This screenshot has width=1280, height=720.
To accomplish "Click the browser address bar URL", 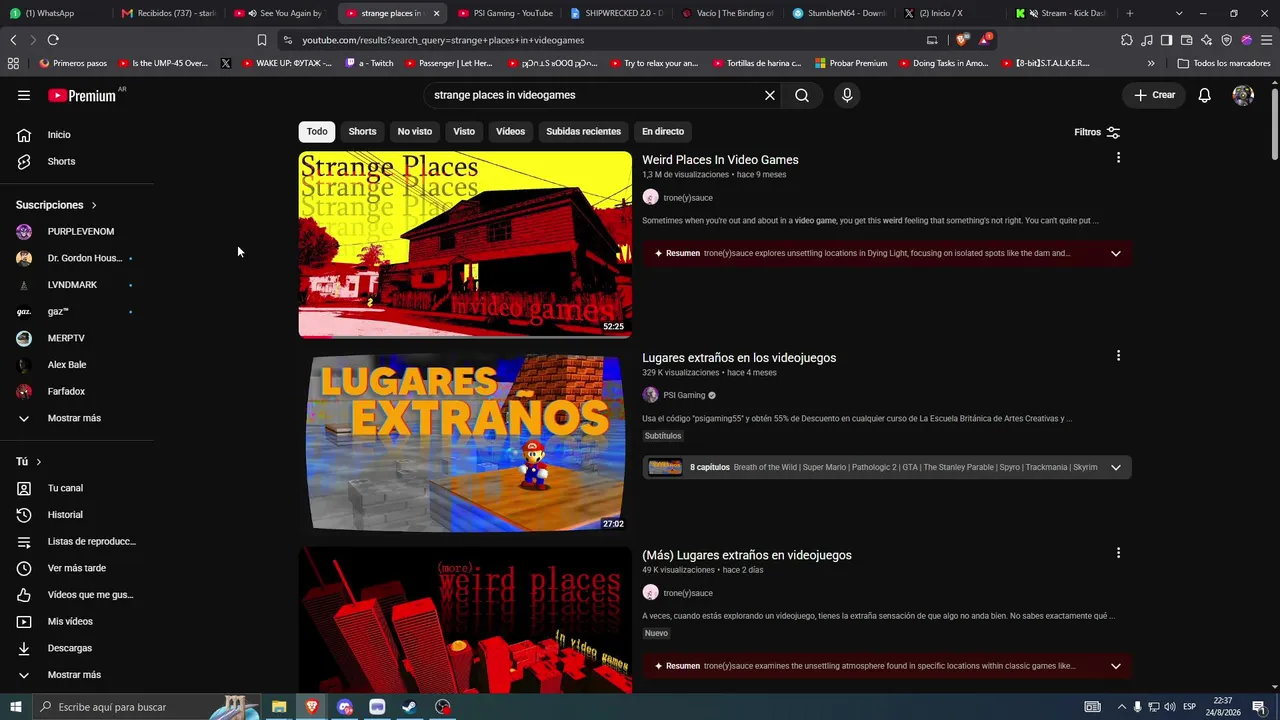I will tap(443, 40).
